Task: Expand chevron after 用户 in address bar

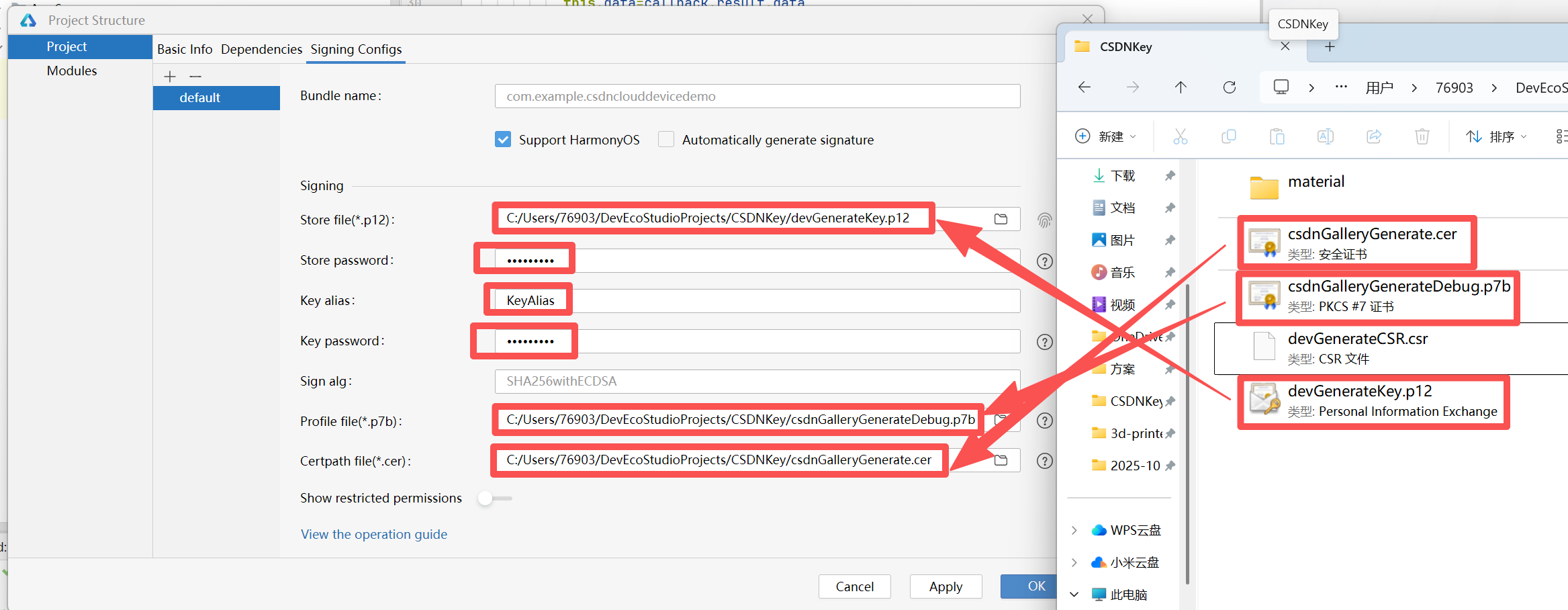Action: coord(1414,88)
